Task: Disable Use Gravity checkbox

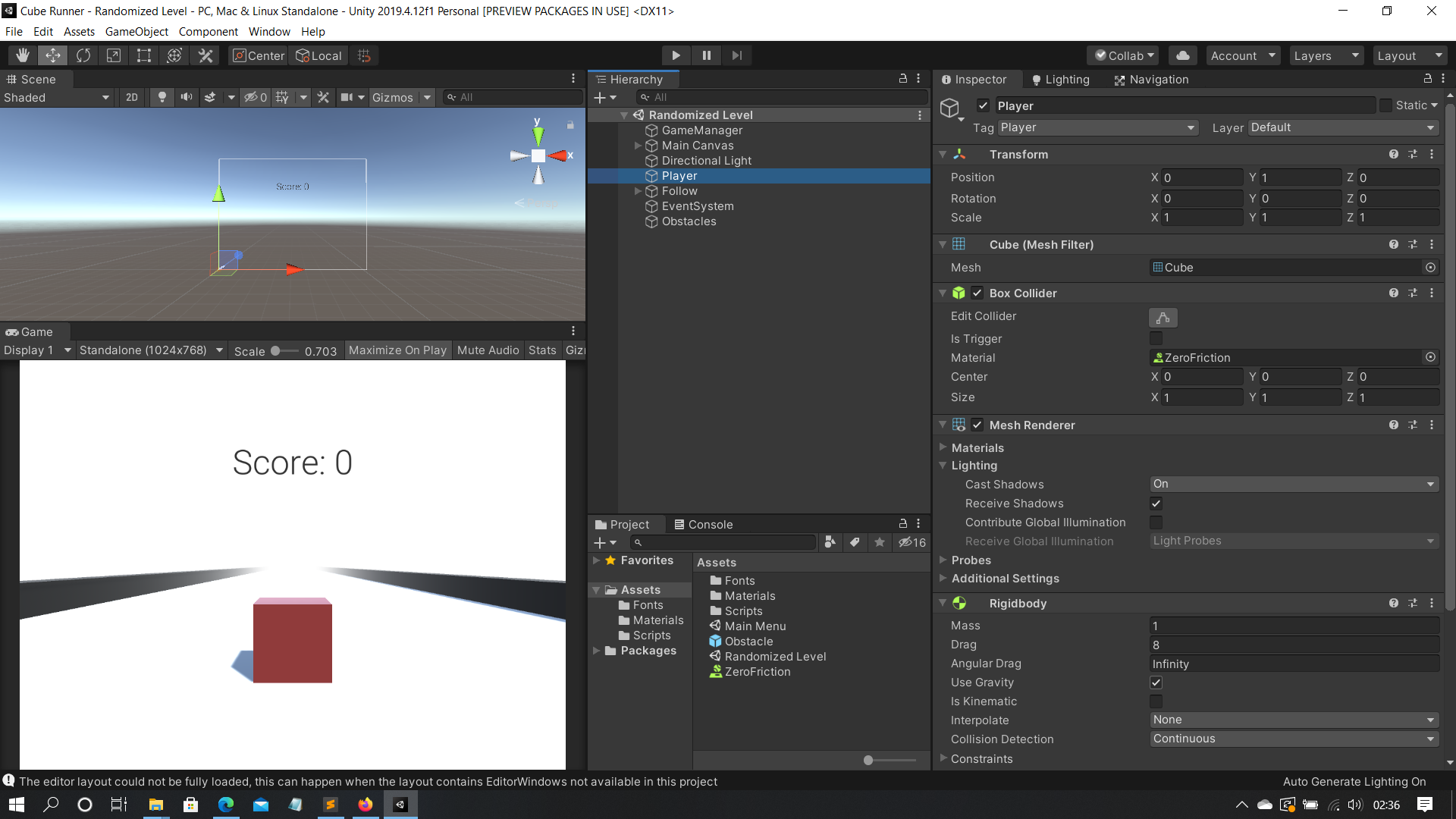Action: pos(1156,682)
